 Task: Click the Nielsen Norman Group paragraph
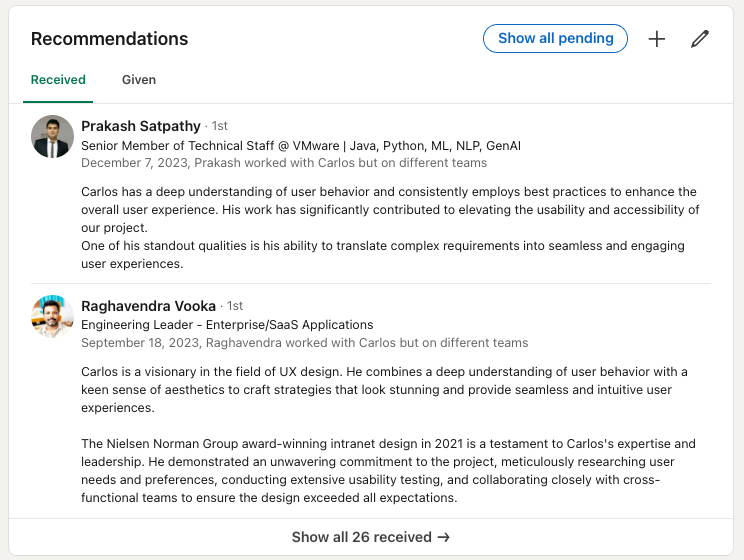(388, 470)
